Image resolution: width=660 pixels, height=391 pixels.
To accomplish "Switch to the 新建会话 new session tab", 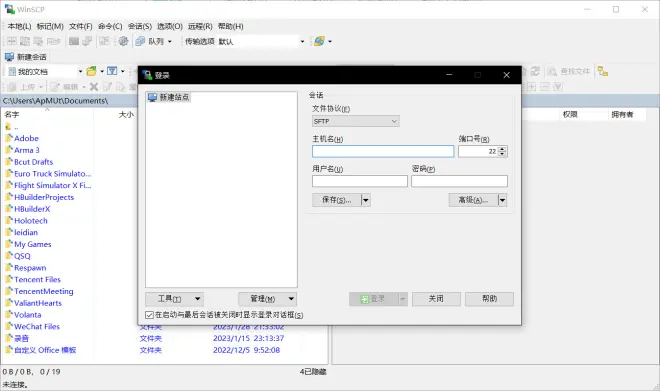I will [26, 57].
